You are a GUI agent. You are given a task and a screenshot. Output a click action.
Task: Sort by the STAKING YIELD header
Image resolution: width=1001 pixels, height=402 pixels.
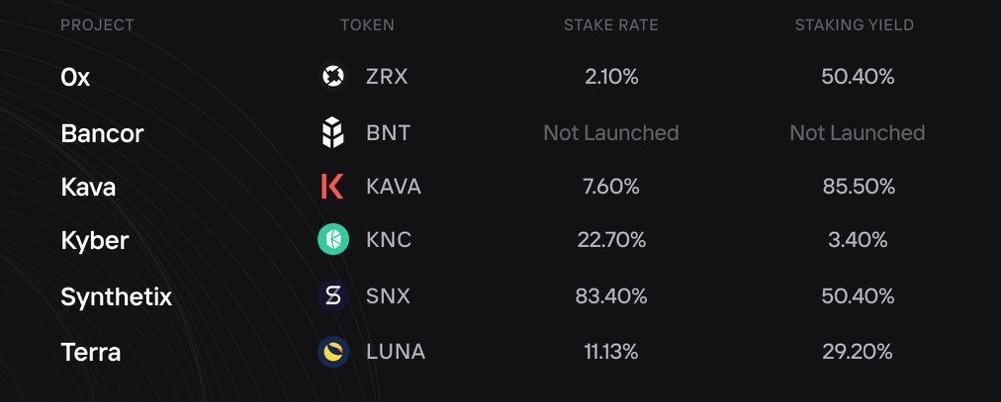point(854,25)
